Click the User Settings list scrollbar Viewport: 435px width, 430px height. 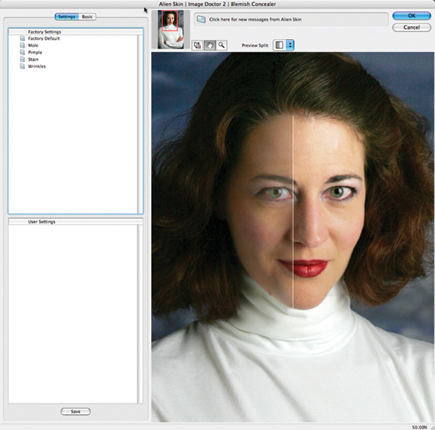140,314
